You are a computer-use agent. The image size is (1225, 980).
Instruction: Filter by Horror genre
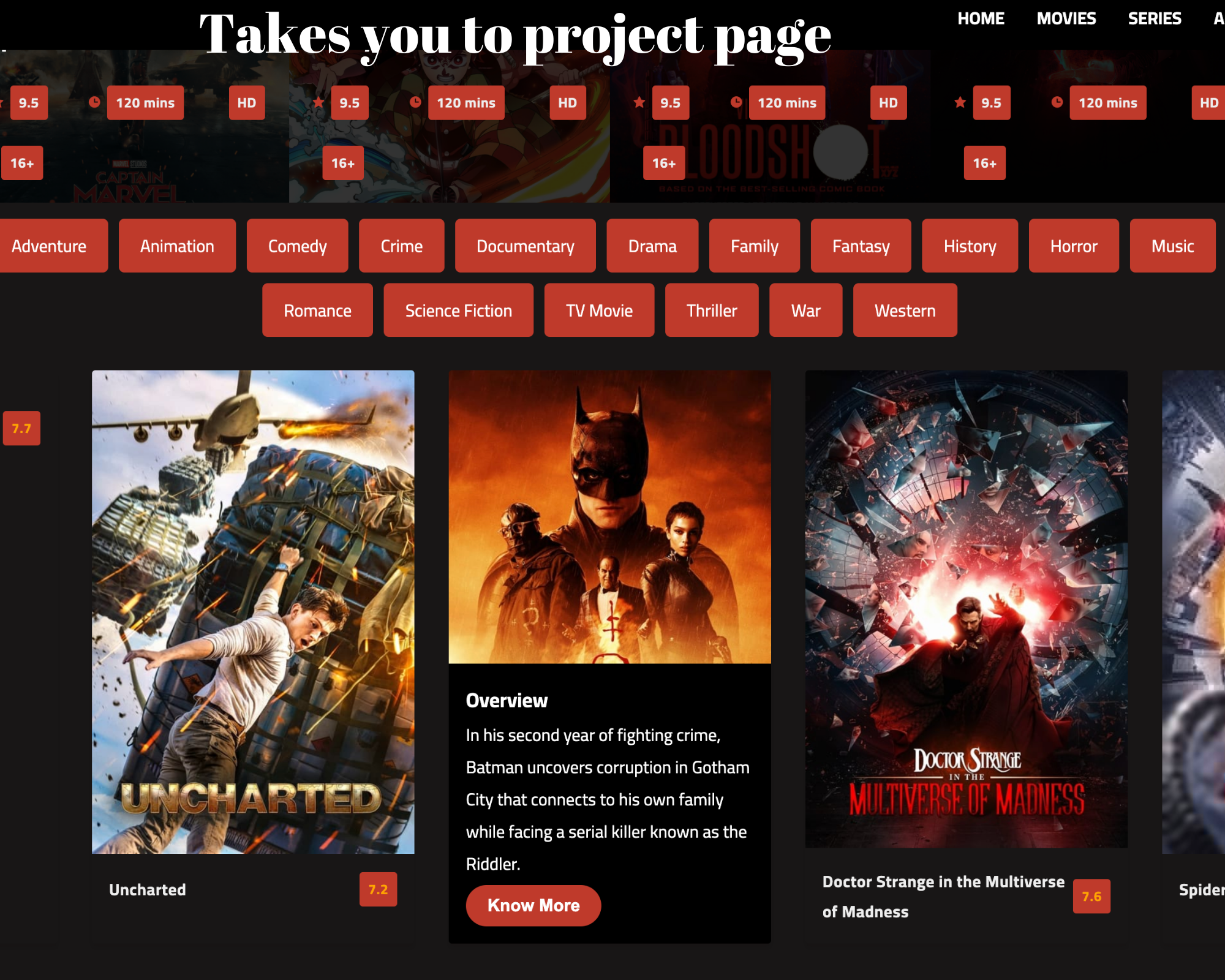[x=1074, y=246]
